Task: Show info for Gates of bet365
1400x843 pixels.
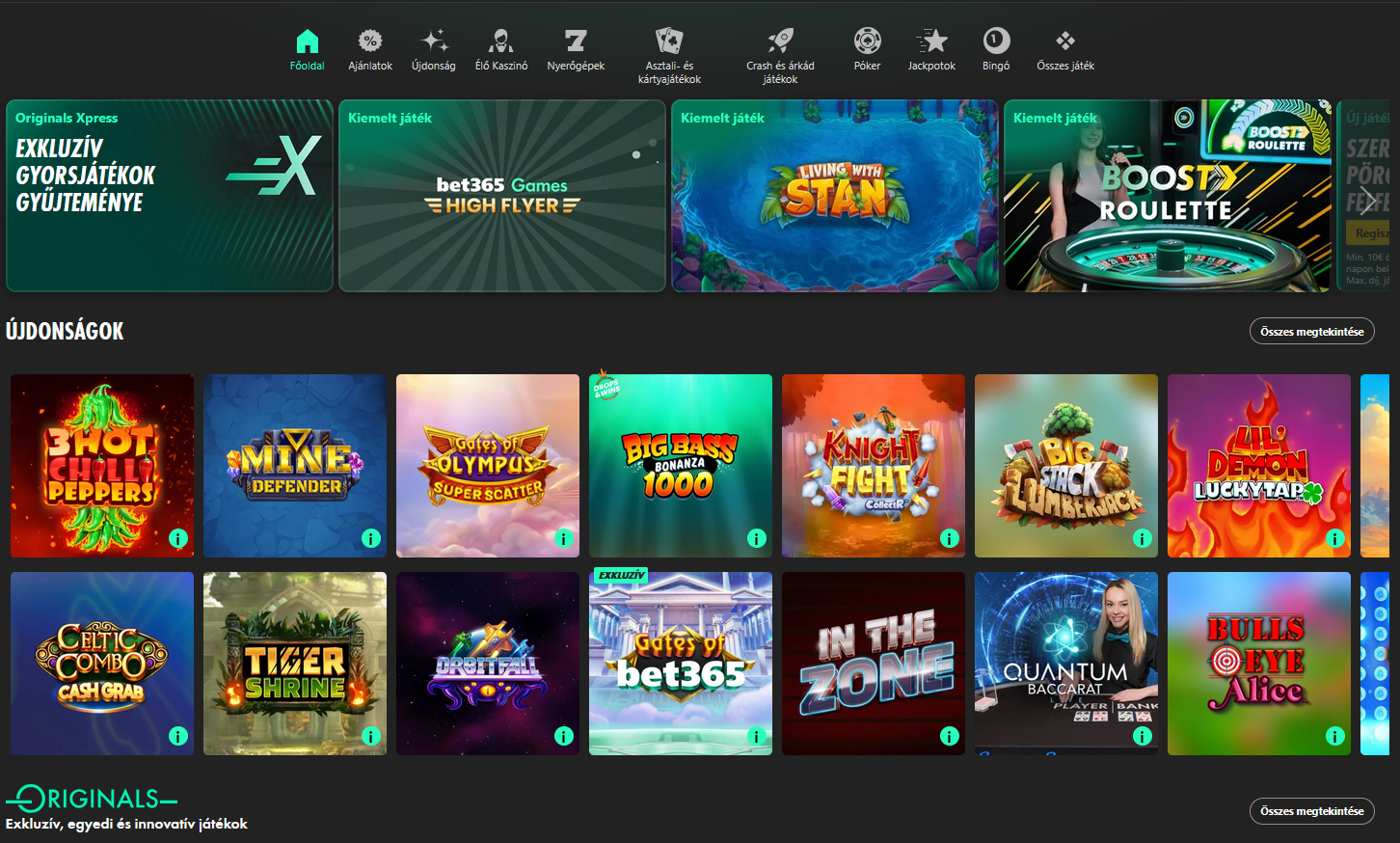Action: pyautogui.click(x=757, y=736)
